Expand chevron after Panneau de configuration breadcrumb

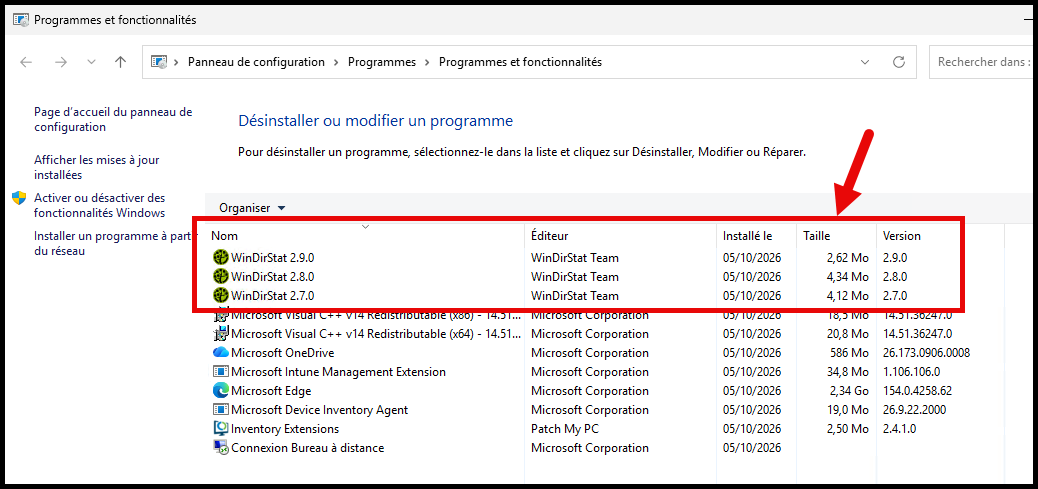(336, 62)
